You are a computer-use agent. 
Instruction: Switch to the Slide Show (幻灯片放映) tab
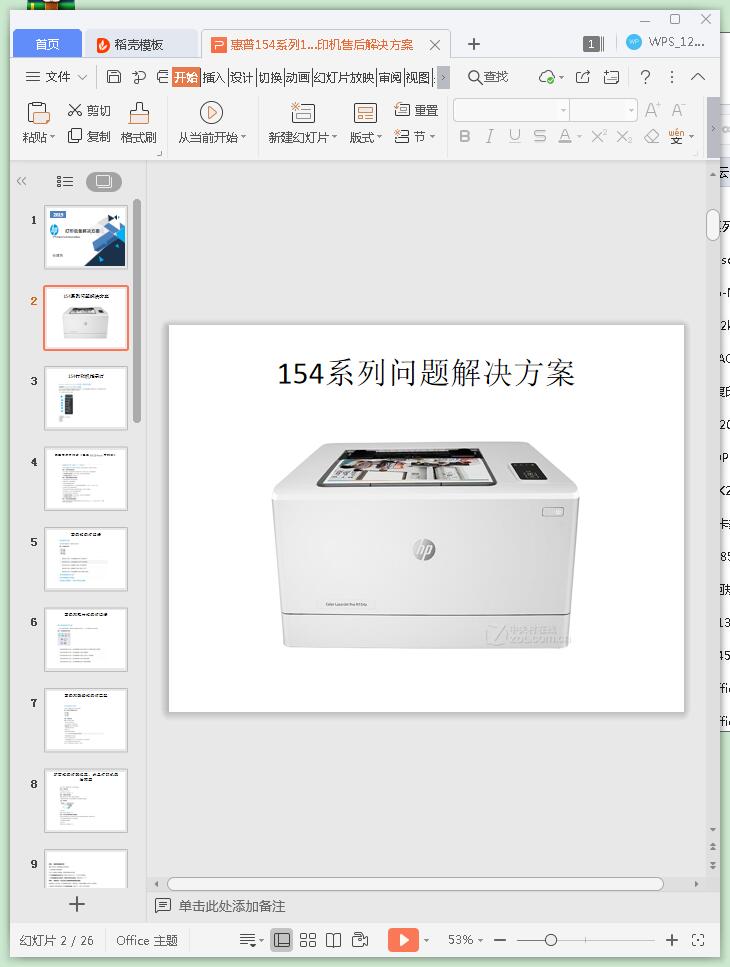[x=344, y=77]
